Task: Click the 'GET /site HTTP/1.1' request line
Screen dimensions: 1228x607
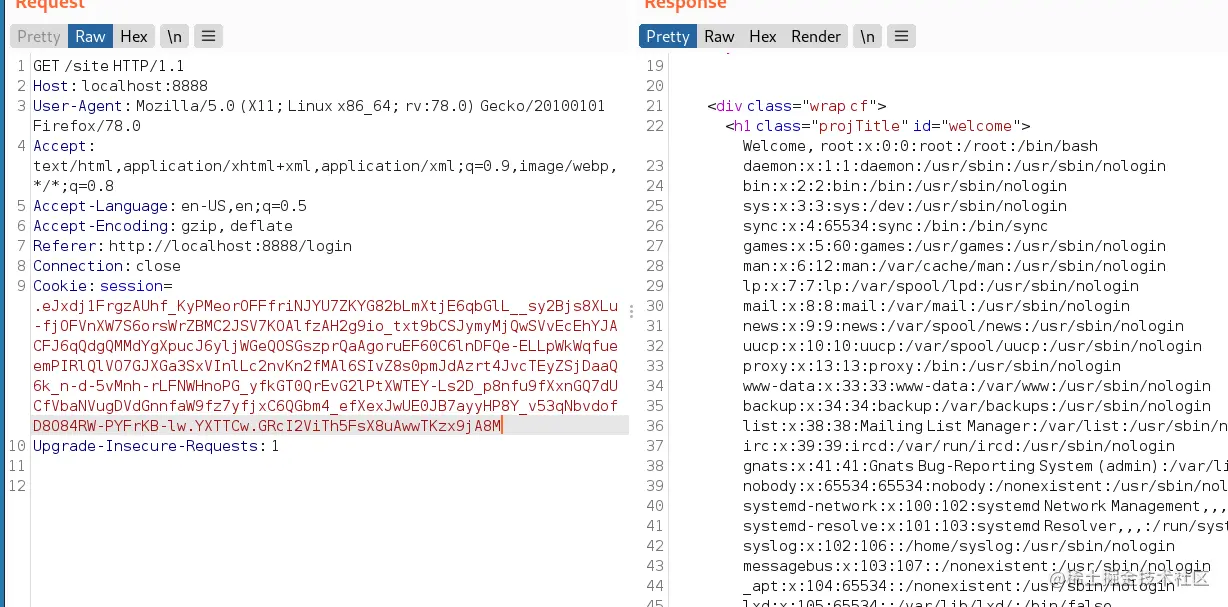Action: (109, 66)
